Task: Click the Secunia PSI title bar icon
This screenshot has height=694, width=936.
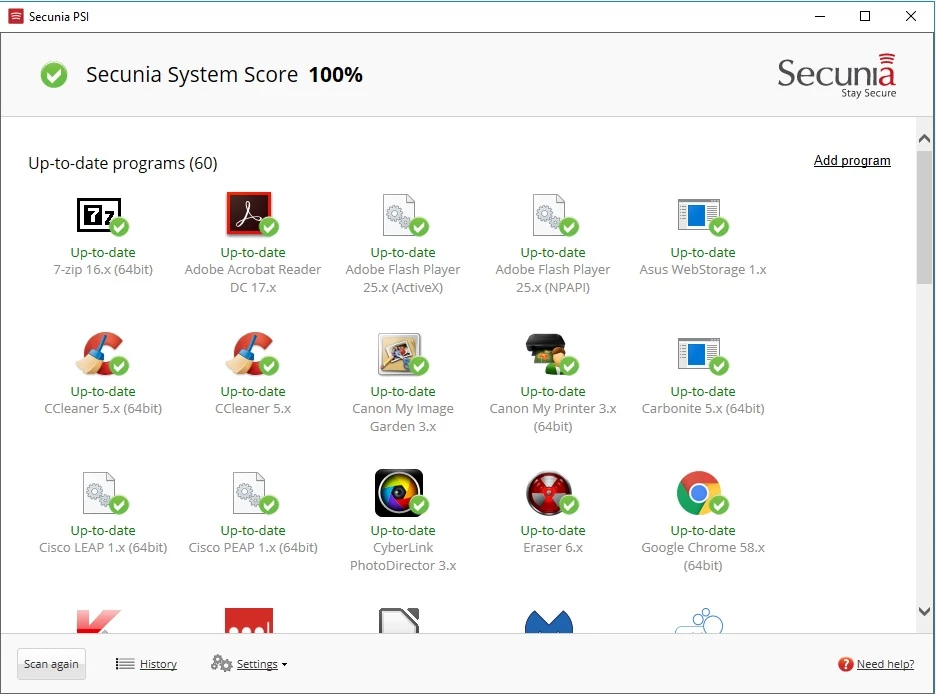Action: (x=16, y=16)
